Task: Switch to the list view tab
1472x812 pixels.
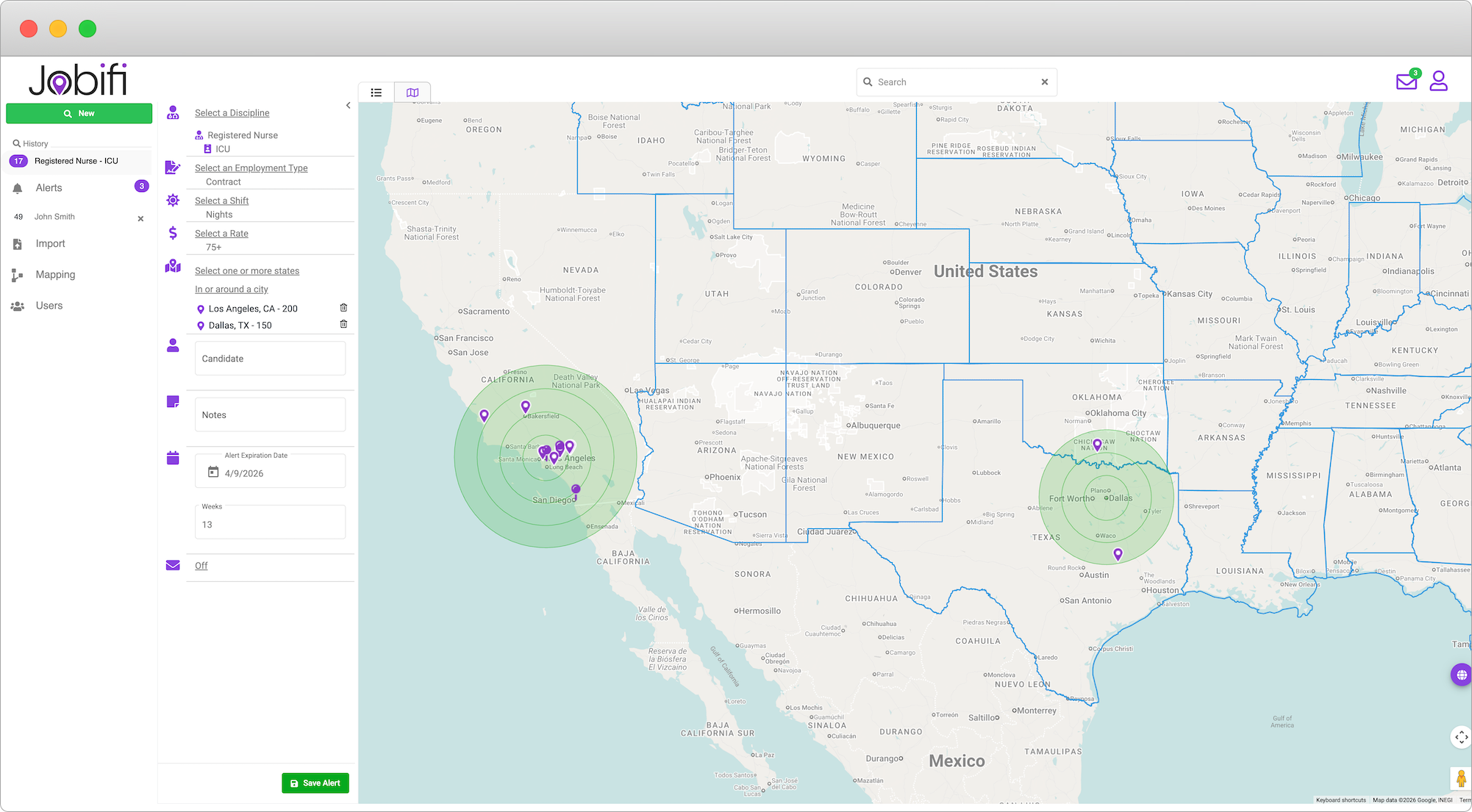Action: pos(376,93)
